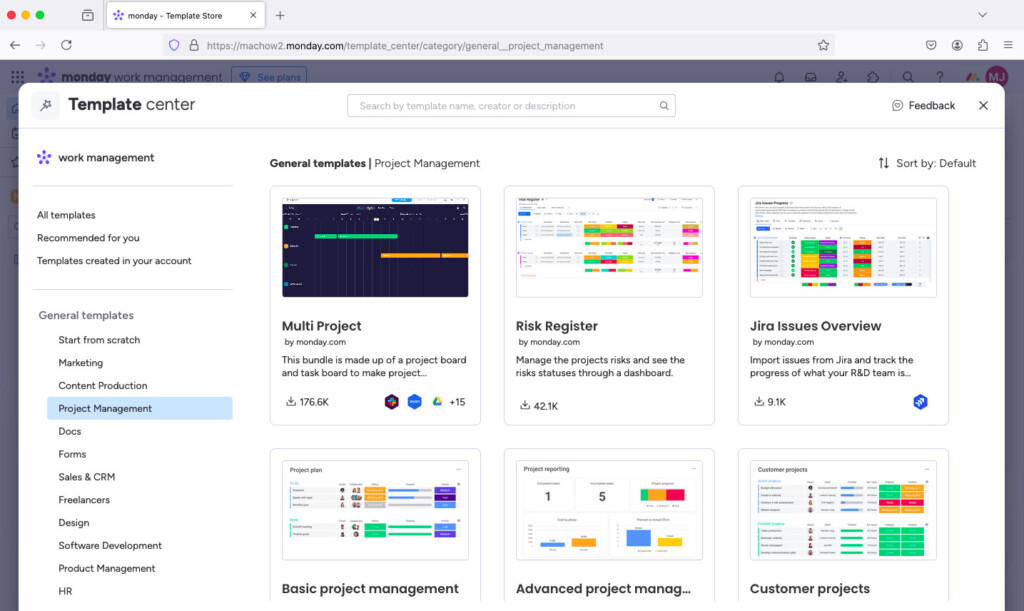This screenshot has width=1024, height=611.
Task: Close the Template center dialog
Action: (x=983, y=106)
